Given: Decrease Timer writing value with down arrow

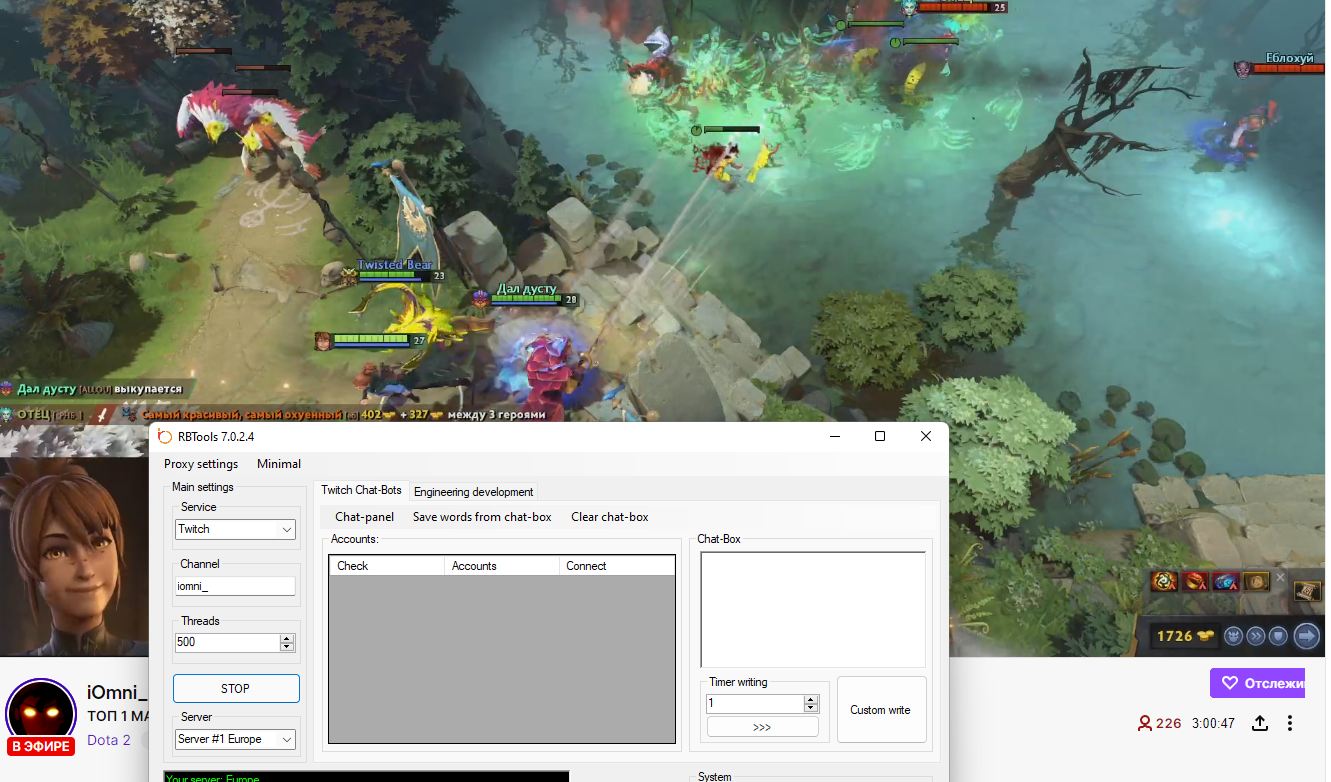Looking at the screenshot, I should (x=811, y=708).
